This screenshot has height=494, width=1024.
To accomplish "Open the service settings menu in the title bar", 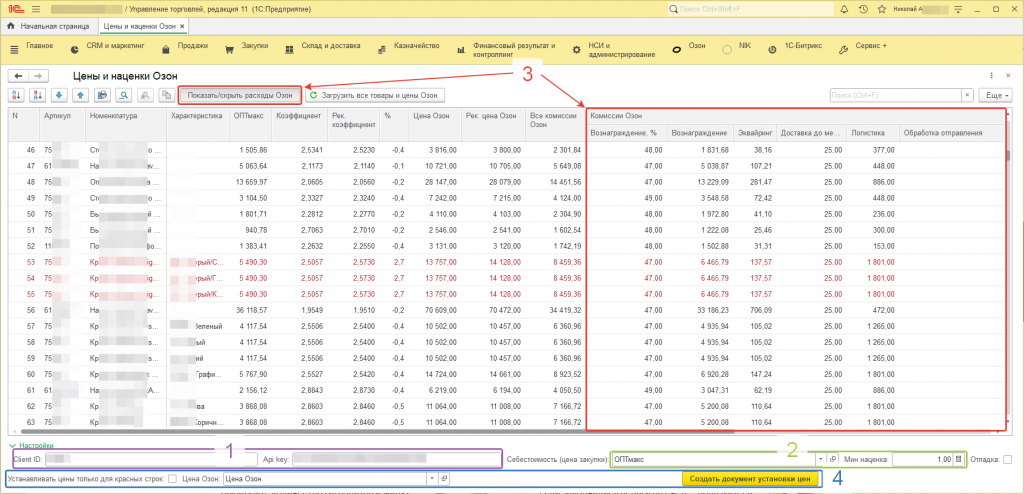I will (960, 10).
